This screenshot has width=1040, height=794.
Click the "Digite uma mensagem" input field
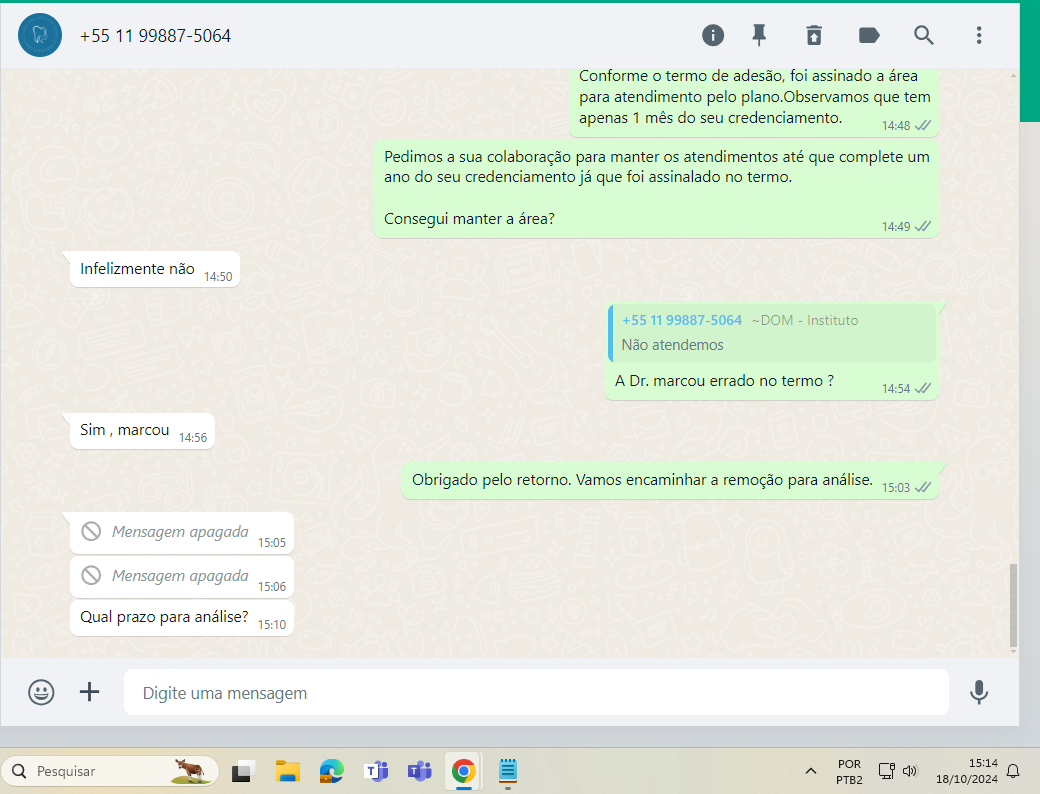point(535,693)
